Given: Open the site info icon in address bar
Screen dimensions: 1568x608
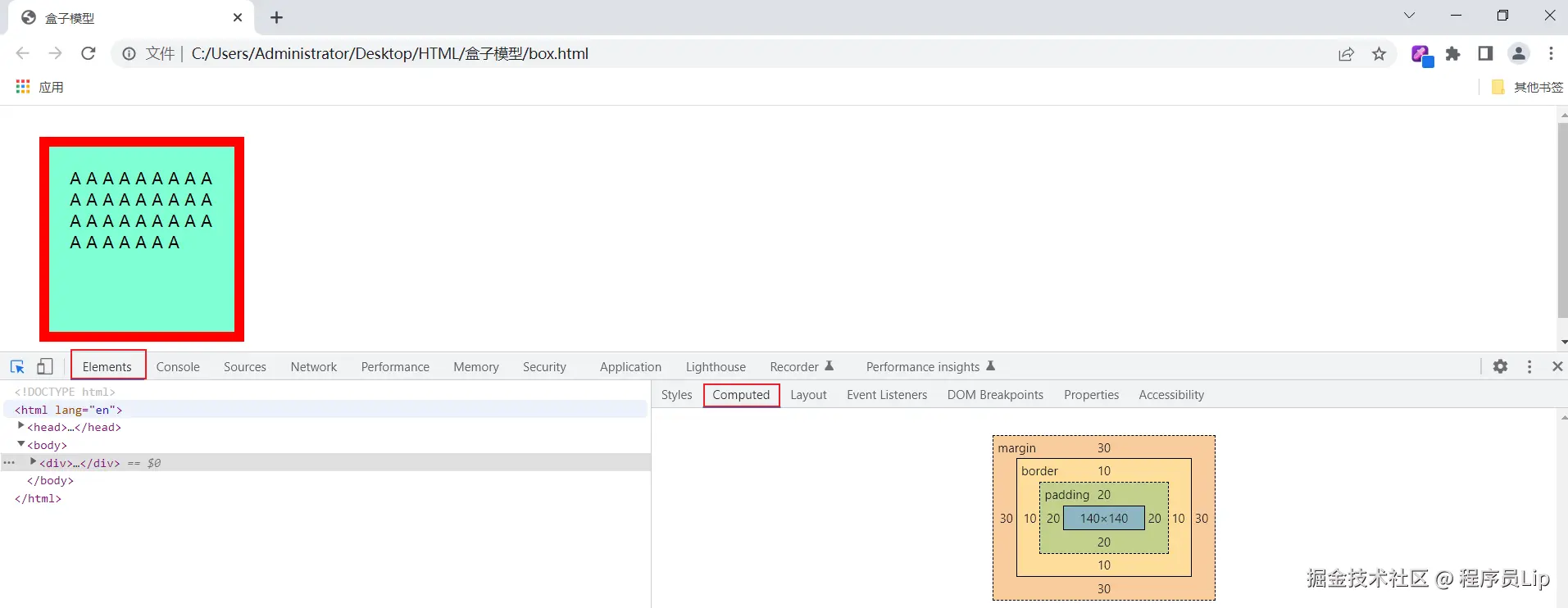Looking at the screenshot, I should coord(129,54).
